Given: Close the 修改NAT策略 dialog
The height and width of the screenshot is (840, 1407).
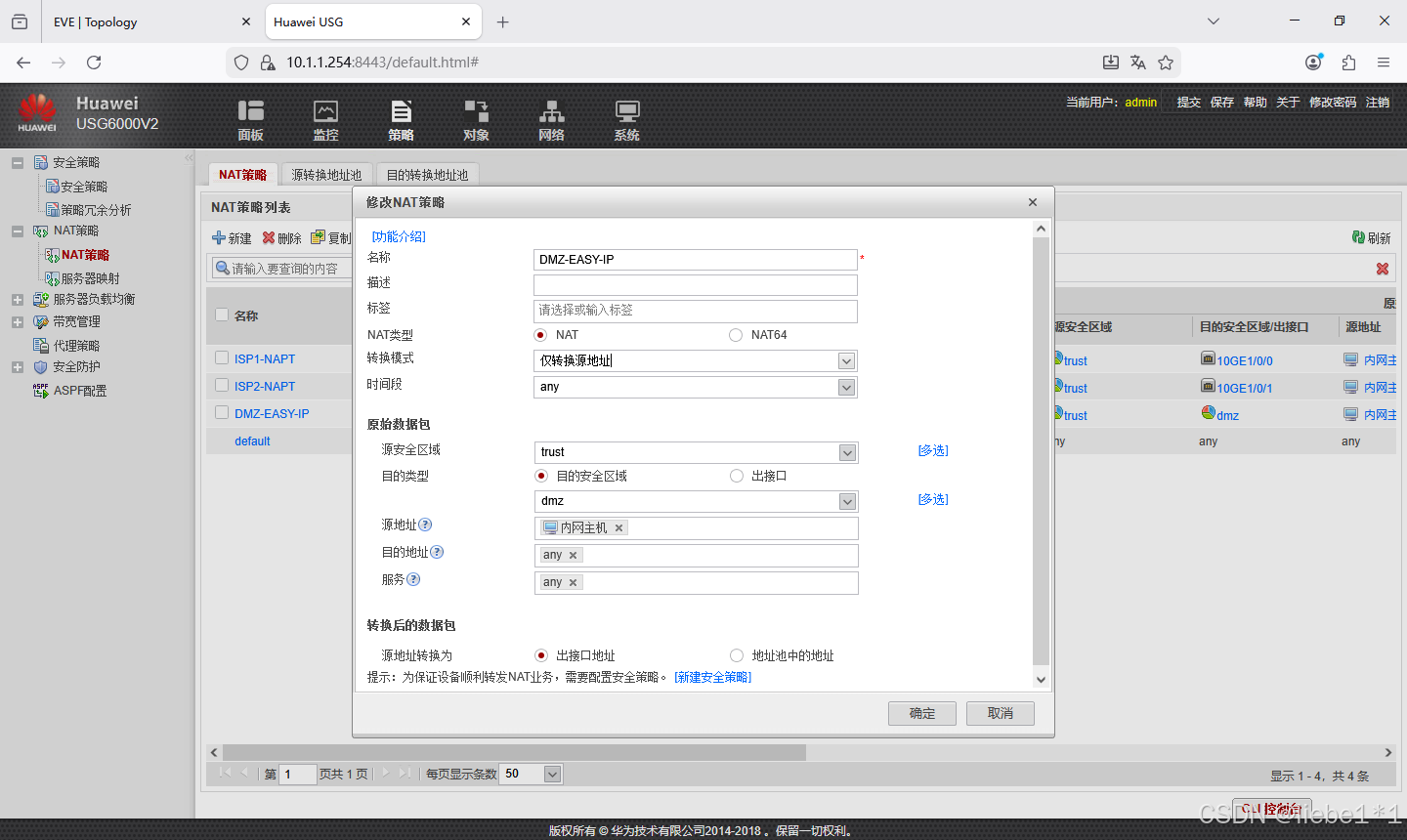Looking at the screenshot, I should [x=1033, y=202].
